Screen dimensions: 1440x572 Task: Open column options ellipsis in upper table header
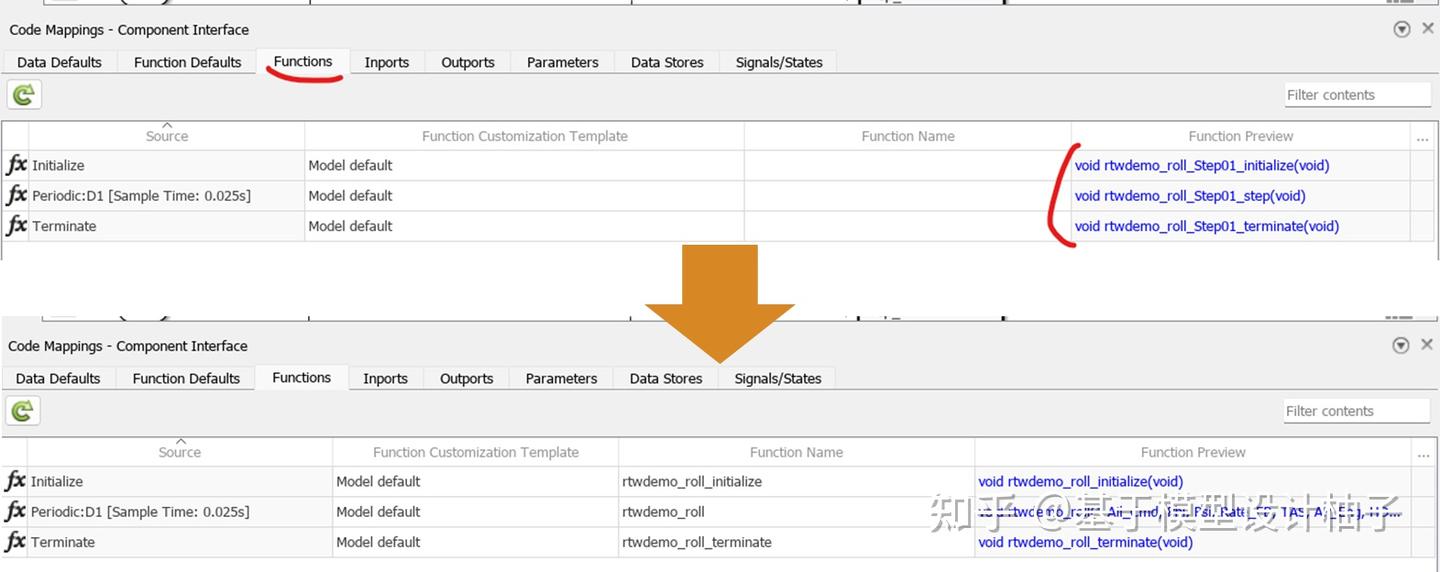[x=1423, y=137]
